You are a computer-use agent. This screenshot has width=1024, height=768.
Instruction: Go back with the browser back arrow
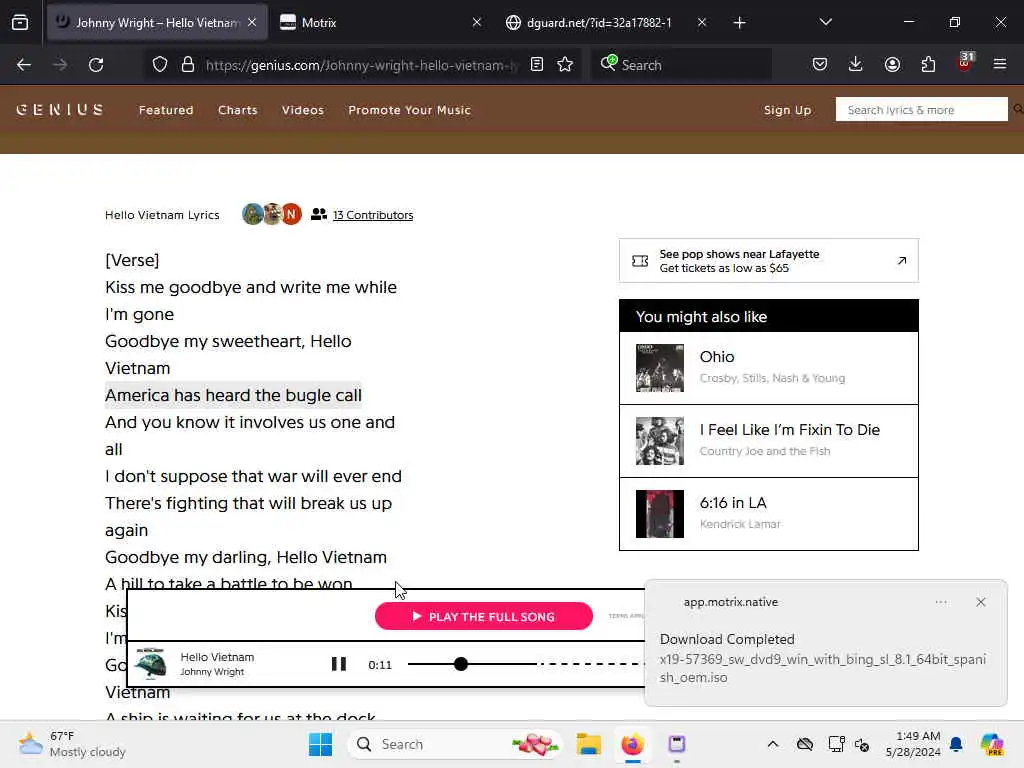coord(24,65)
